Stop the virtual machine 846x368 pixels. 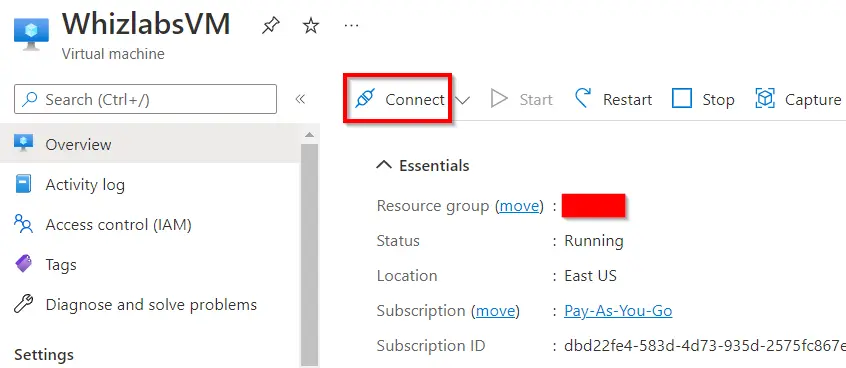(703, 99)
